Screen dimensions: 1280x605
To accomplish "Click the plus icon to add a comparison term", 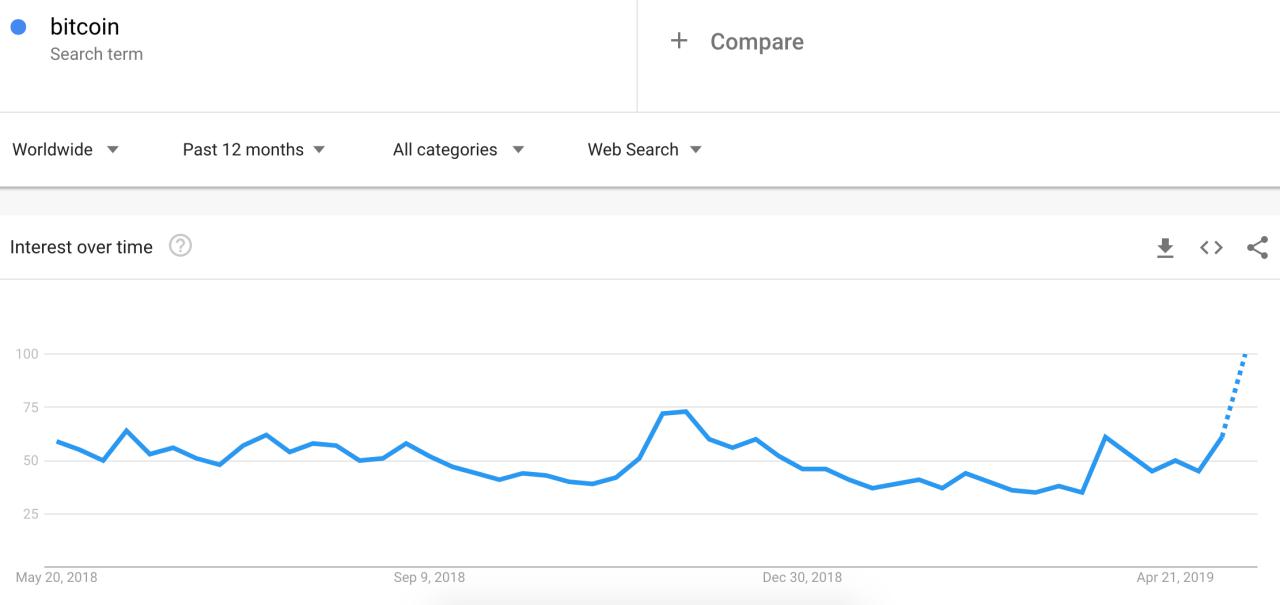I will point(679,41).
